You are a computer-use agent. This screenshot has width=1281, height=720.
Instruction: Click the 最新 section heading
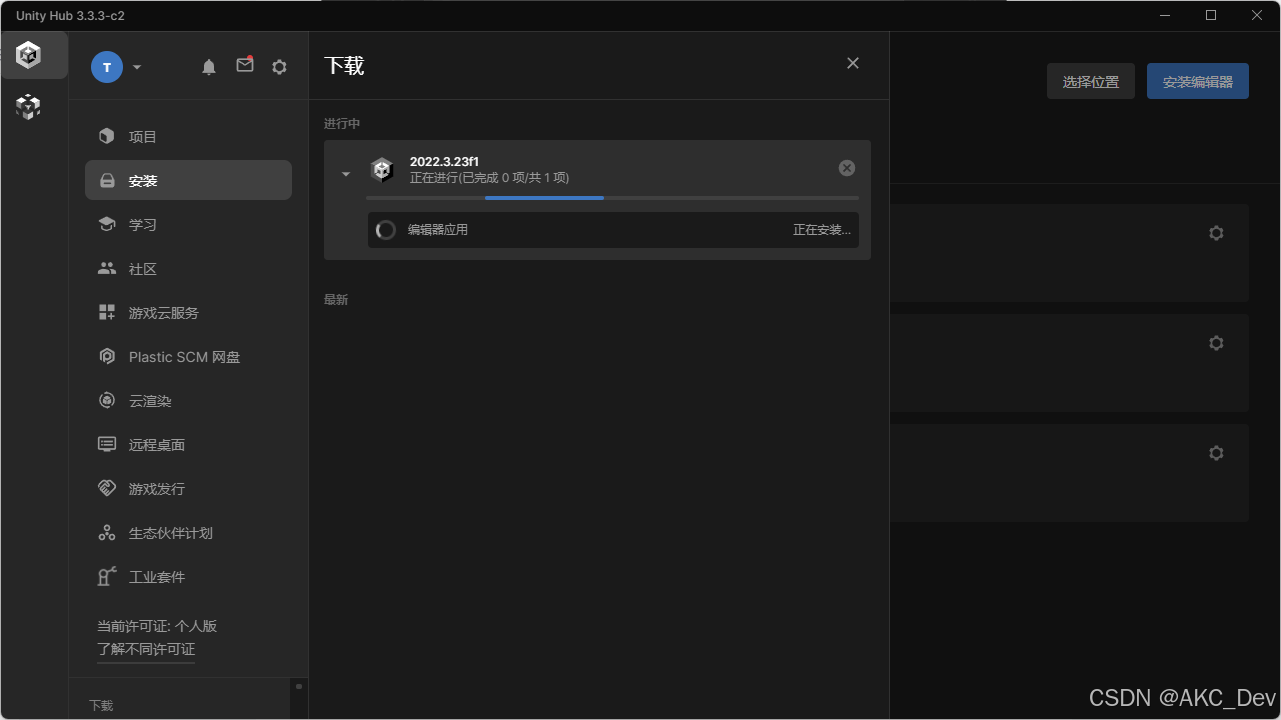(336, 300)
